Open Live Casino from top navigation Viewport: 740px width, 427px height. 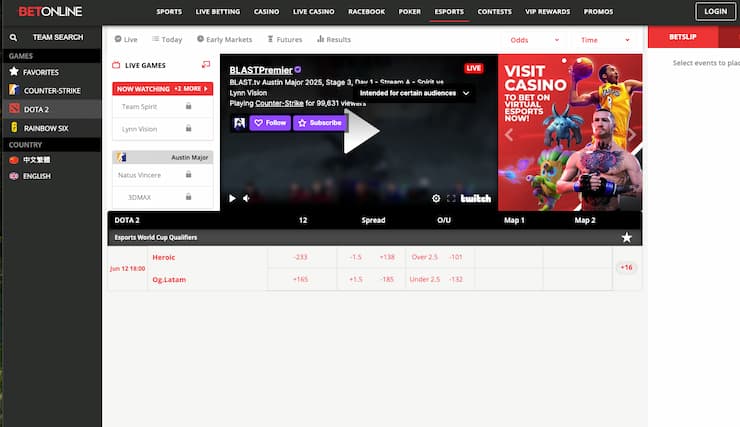(313, 12)
